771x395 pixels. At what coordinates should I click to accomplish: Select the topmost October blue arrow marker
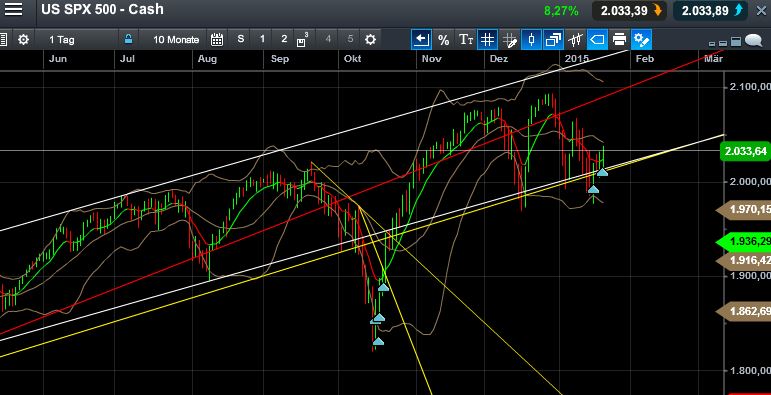point(383,287)
